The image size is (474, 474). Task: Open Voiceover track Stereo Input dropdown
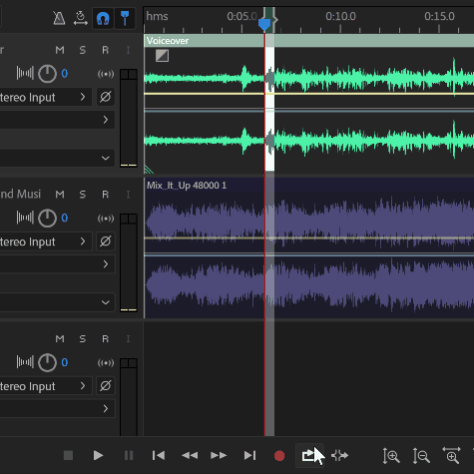[45, 97]
